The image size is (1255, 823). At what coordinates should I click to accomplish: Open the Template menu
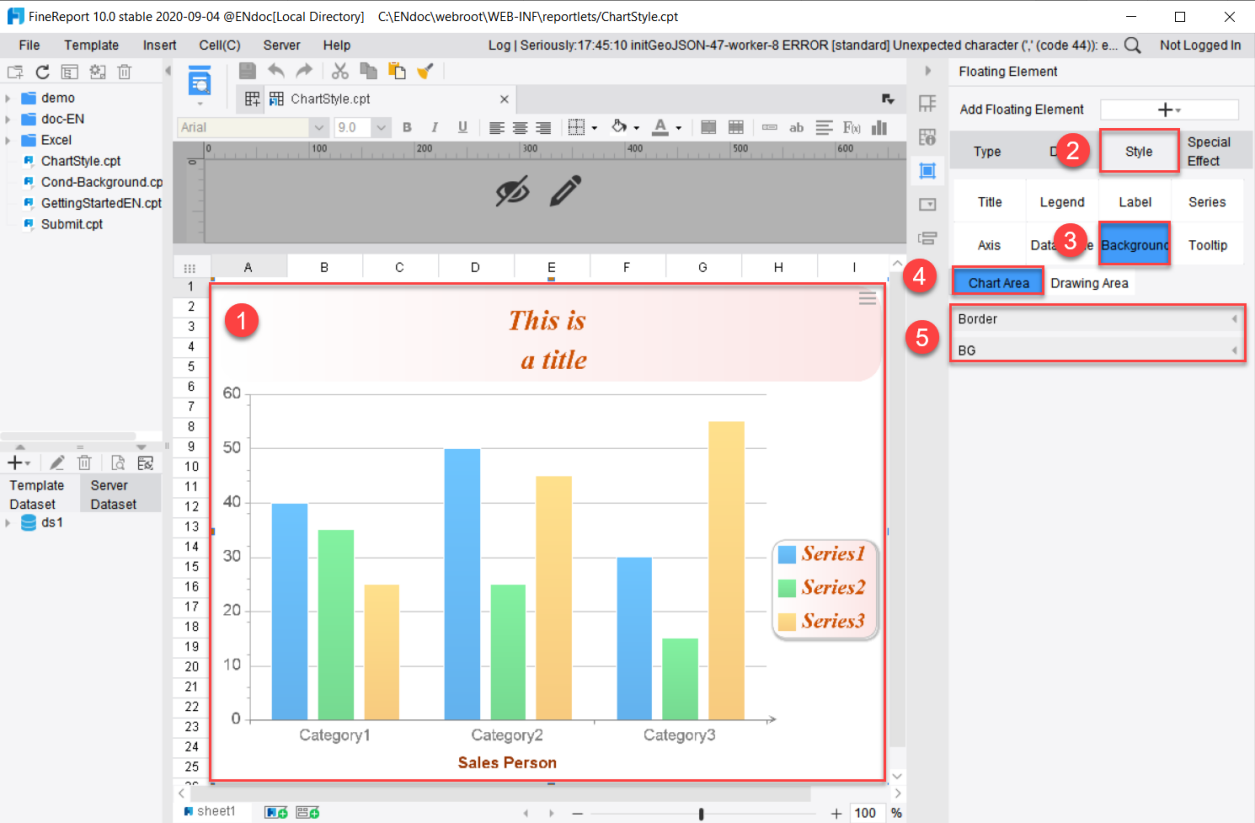91,45
